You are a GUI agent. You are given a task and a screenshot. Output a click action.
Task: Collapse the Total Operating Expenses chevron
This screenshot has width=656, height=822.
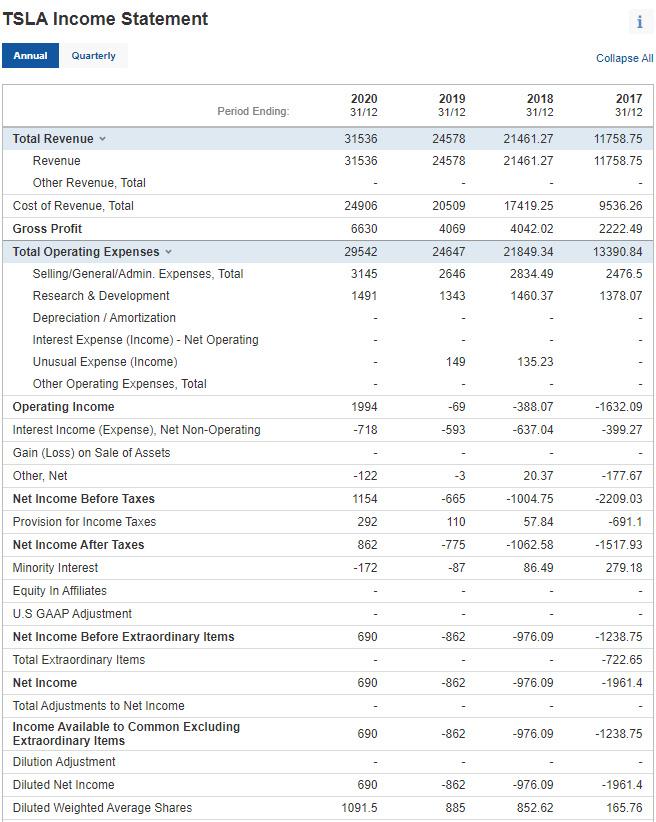168,252
